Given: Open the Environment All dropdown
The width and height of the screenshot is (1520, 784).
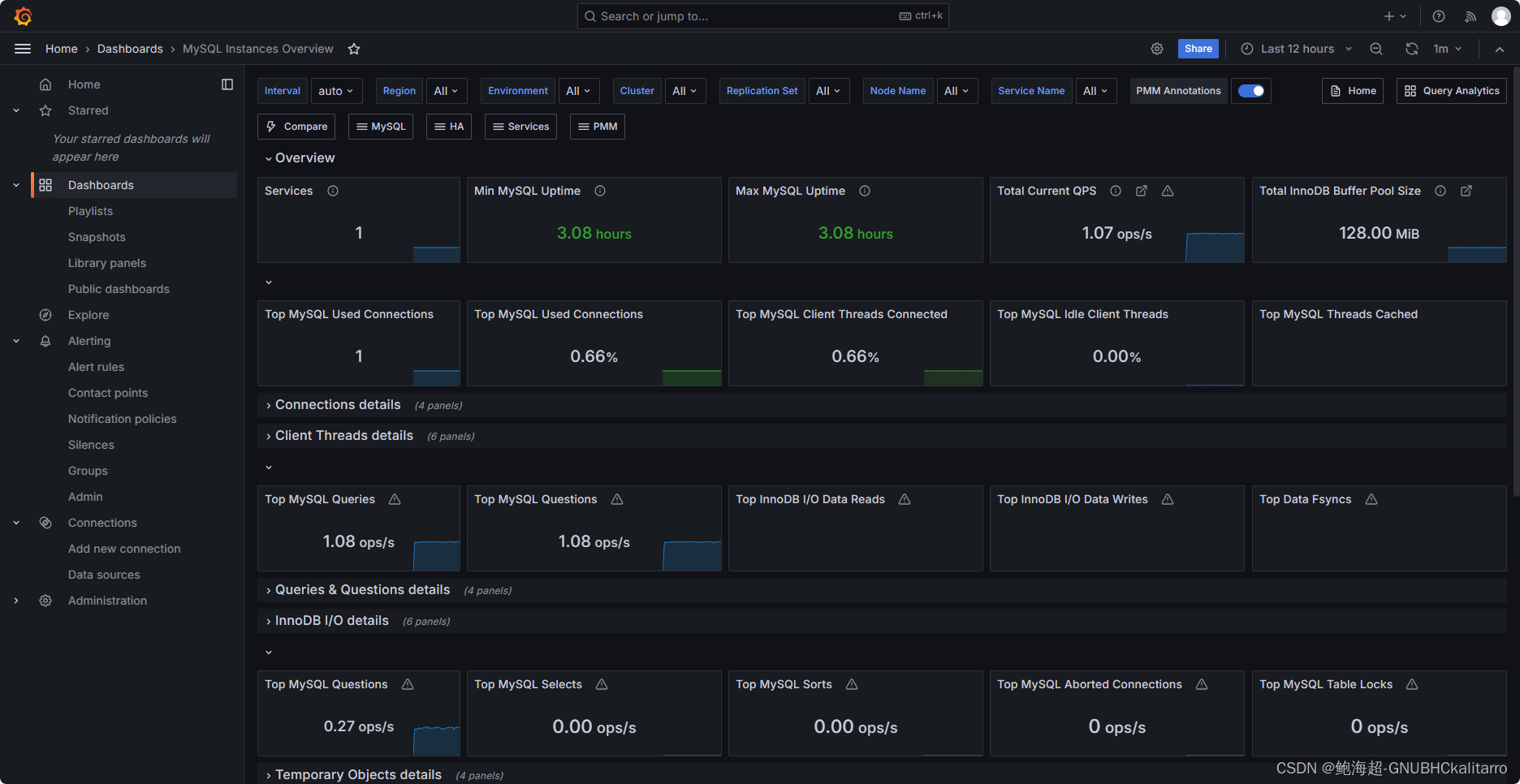Looking at the screenshot, I should (x=579, y=91).
